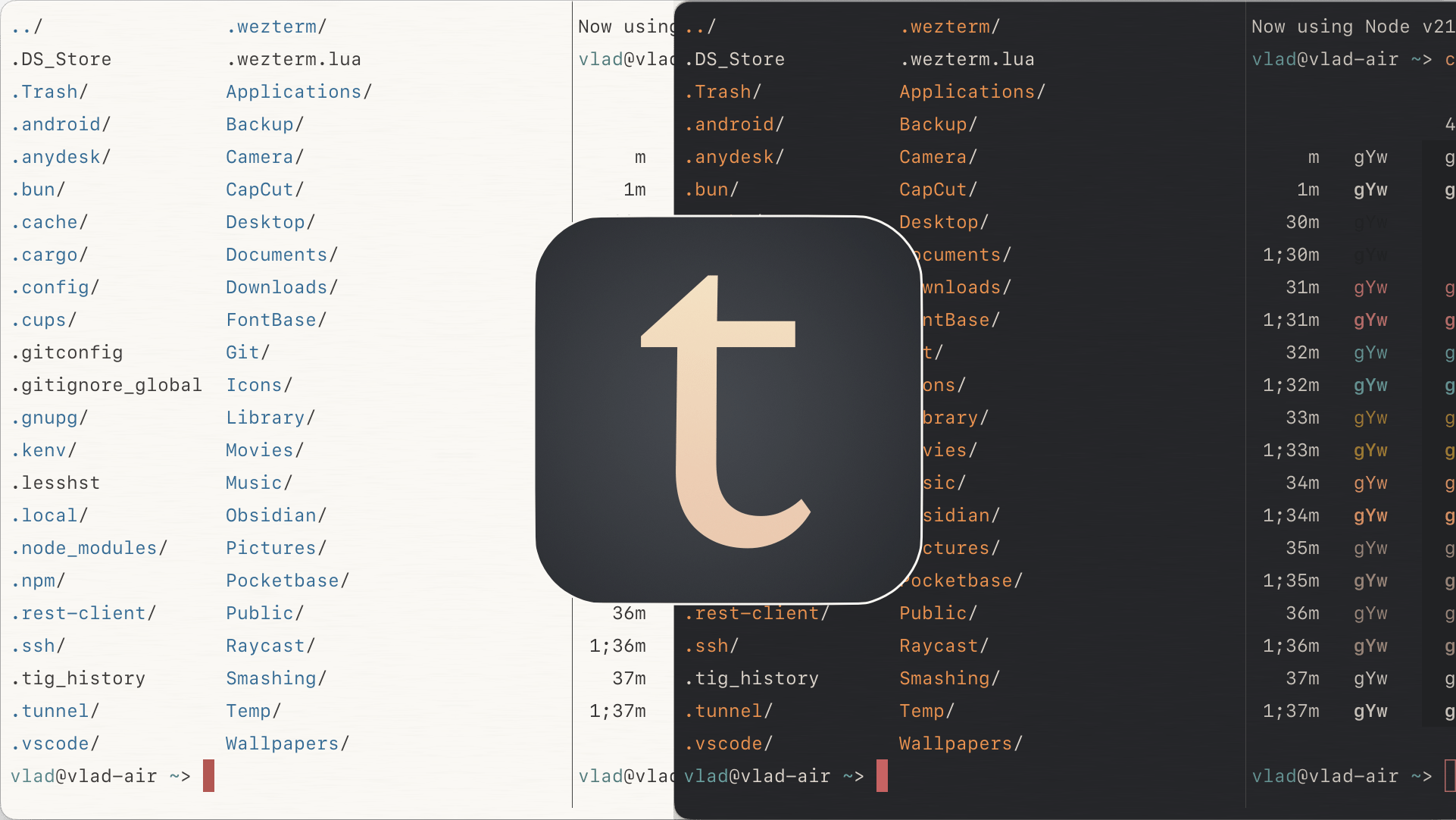Image resolution: width=1456 pixels, height=820 pixels.
Task: In the light window, click '.rest-client/'
Action: point(84,613)
